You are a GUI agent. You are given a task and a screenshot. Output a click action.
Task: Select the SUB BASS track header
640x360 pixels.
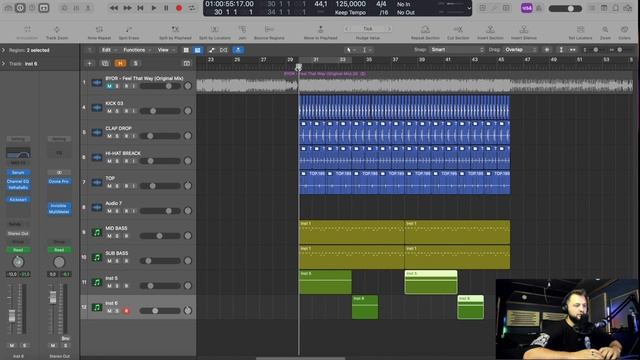coord(138,257)
